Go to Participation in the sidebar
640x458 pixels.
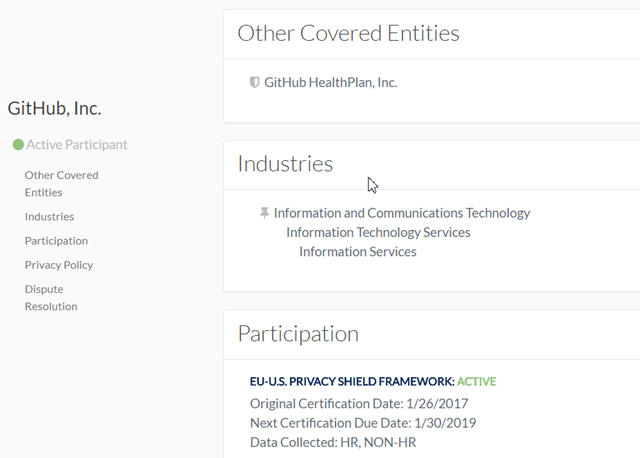[56, 241]
